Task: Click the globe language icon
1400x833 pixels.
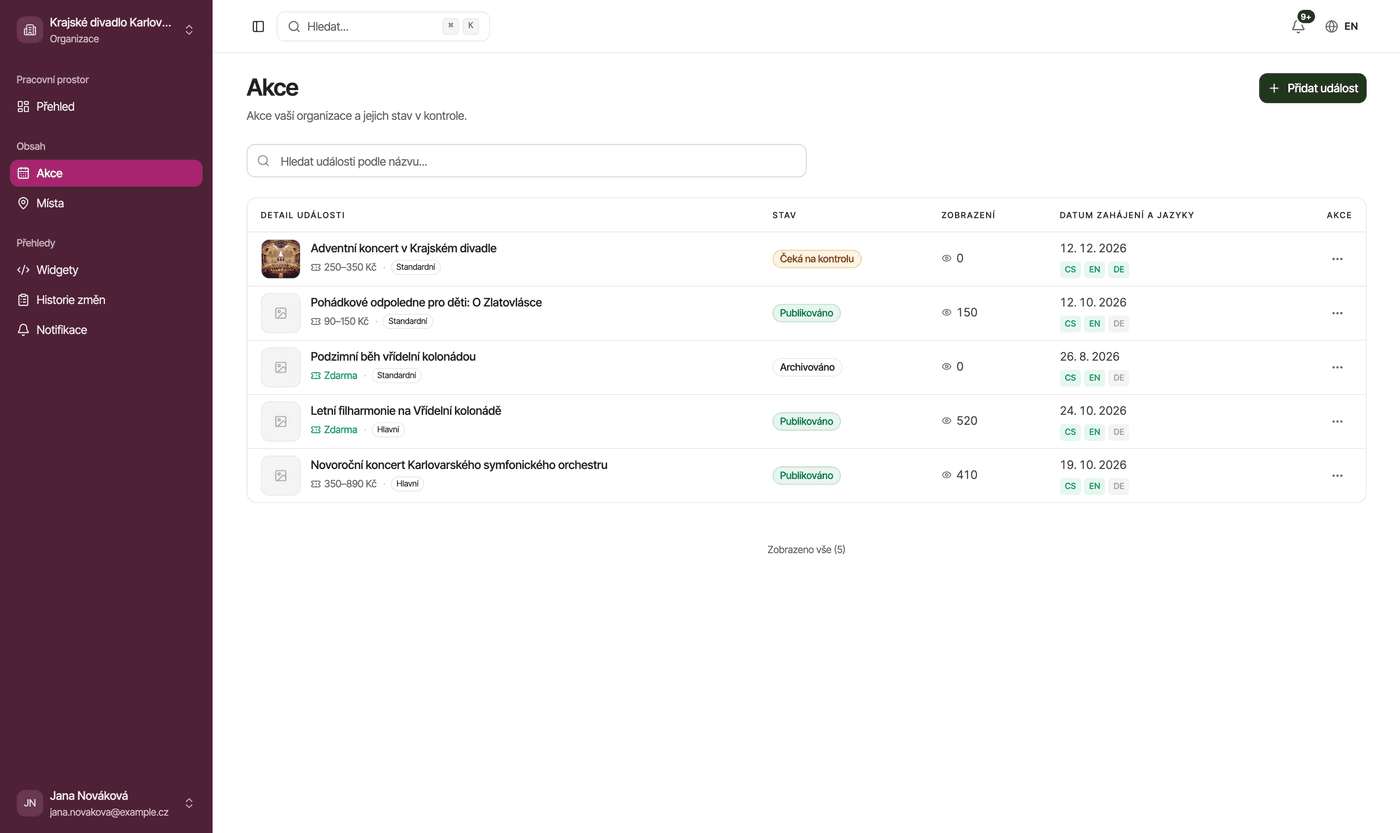Action: [1331, 27]
